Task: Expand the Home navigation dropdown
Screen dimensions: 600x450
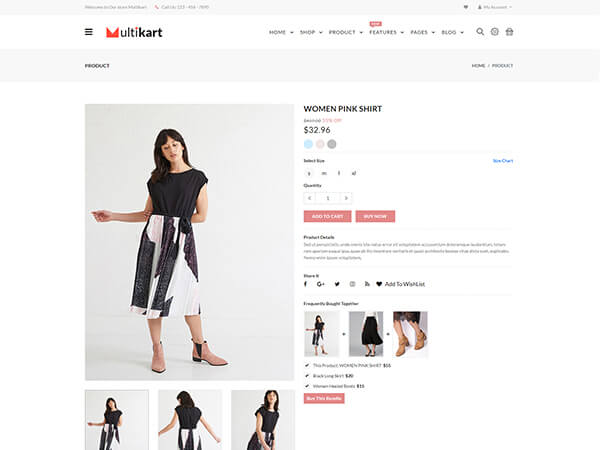Action: point(281,32)
